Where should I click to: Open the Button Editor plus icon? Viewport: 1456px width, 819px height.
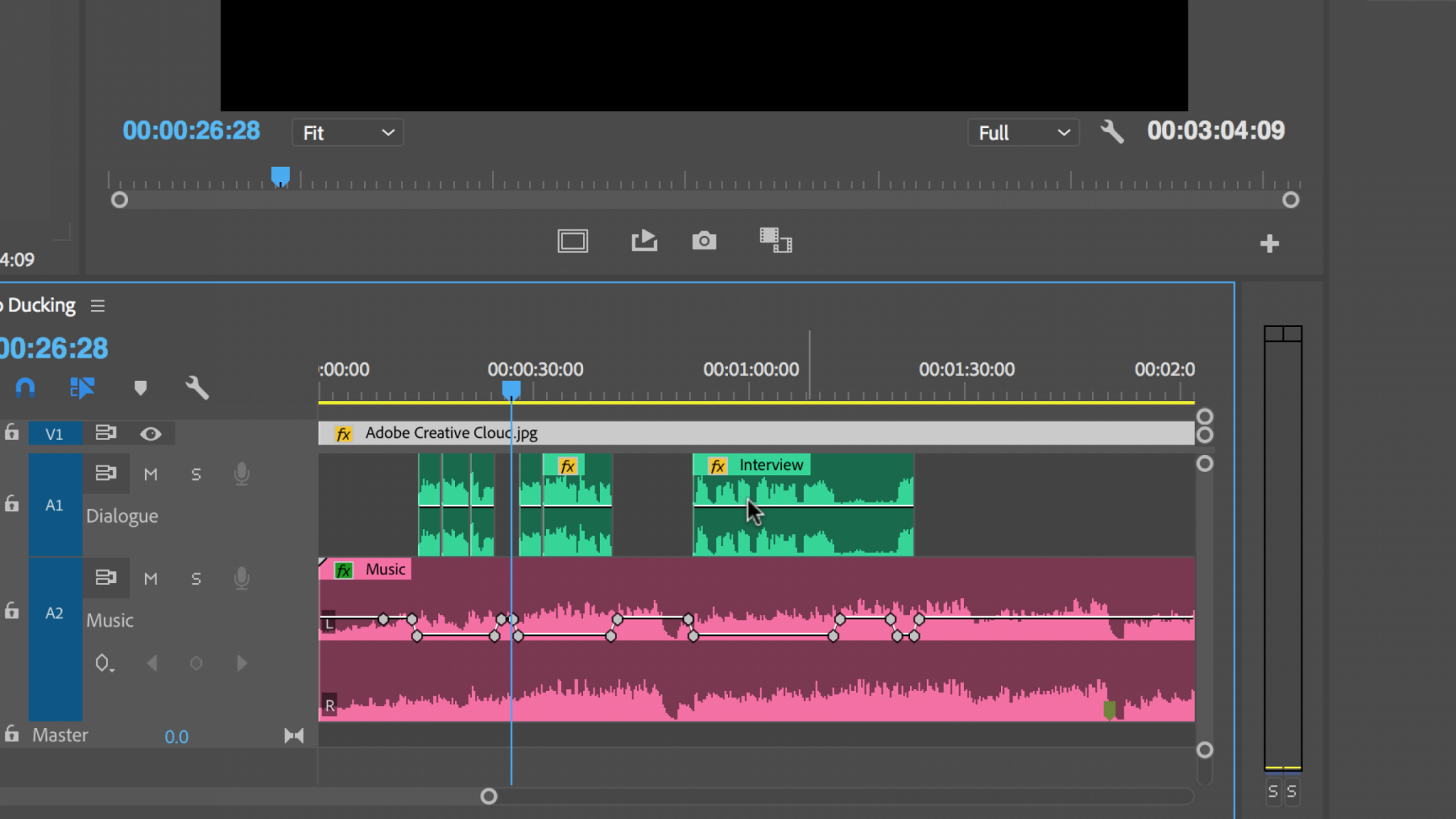[1270, 244]
